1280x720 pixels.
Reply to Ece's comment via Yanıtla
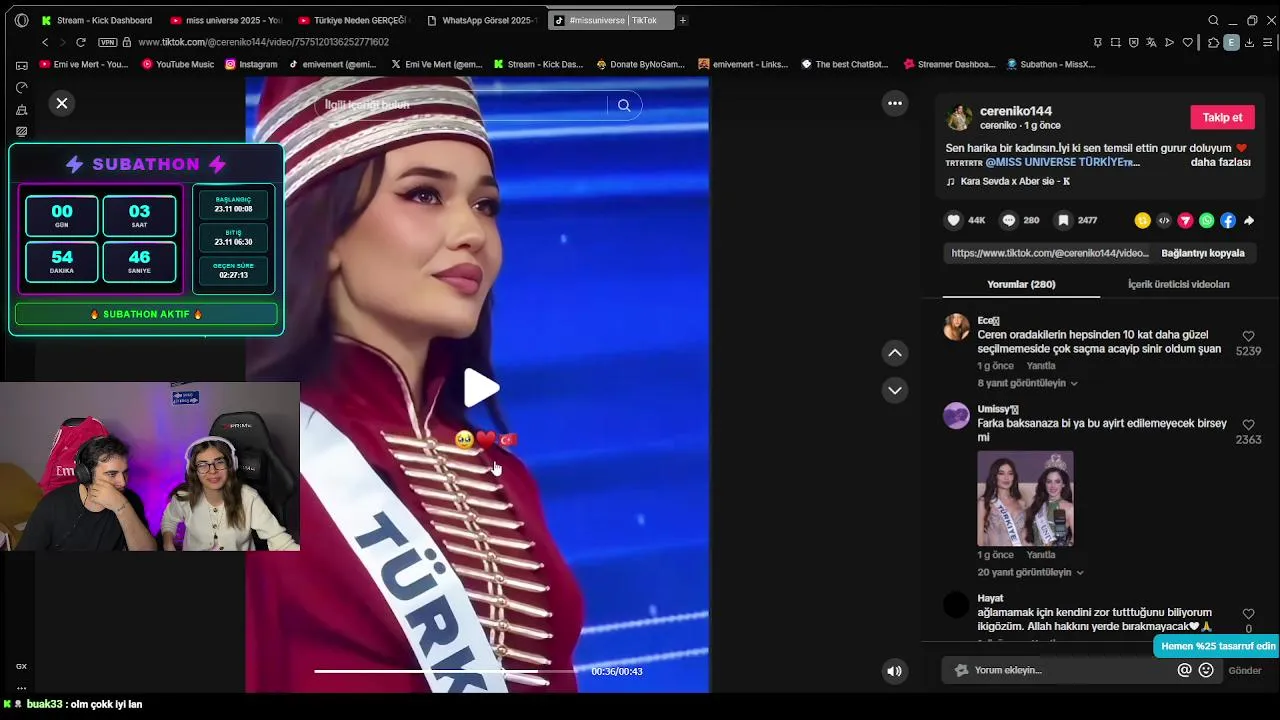coord(1041,366)
